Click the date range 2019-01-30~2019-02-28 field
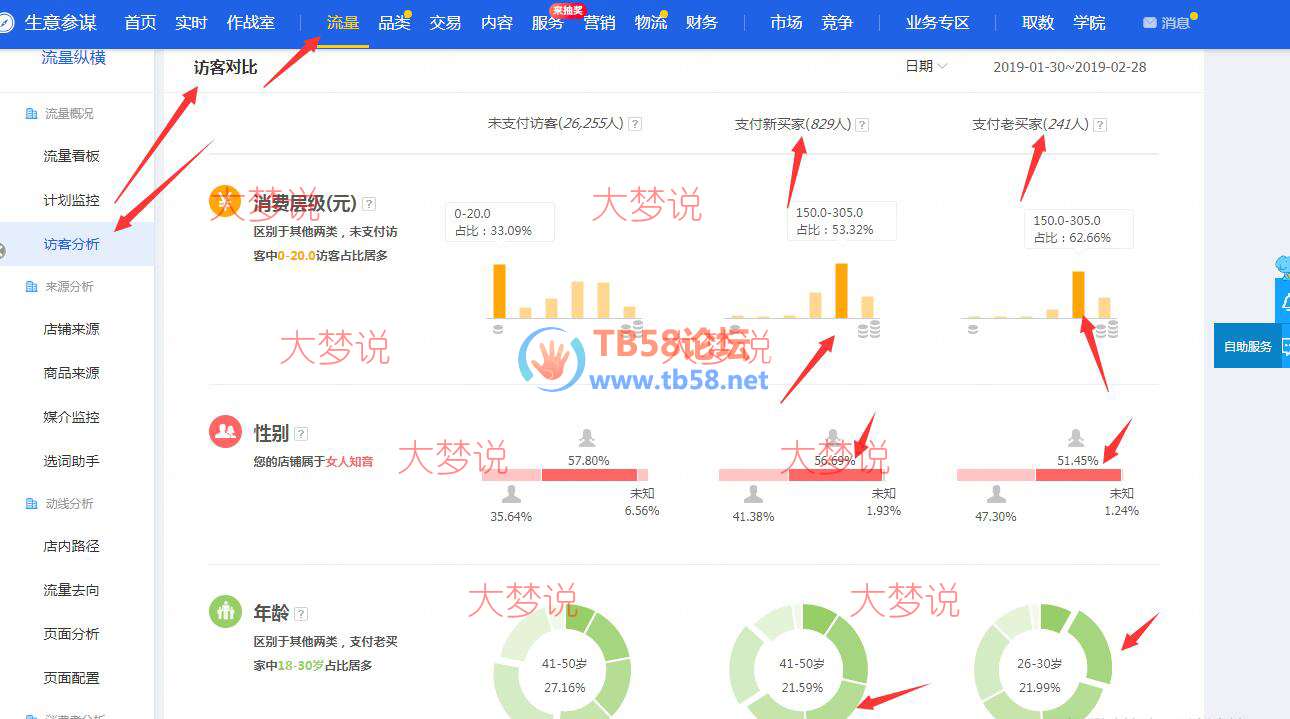This screenshot has width=1290, height=719. point(1070,67)
